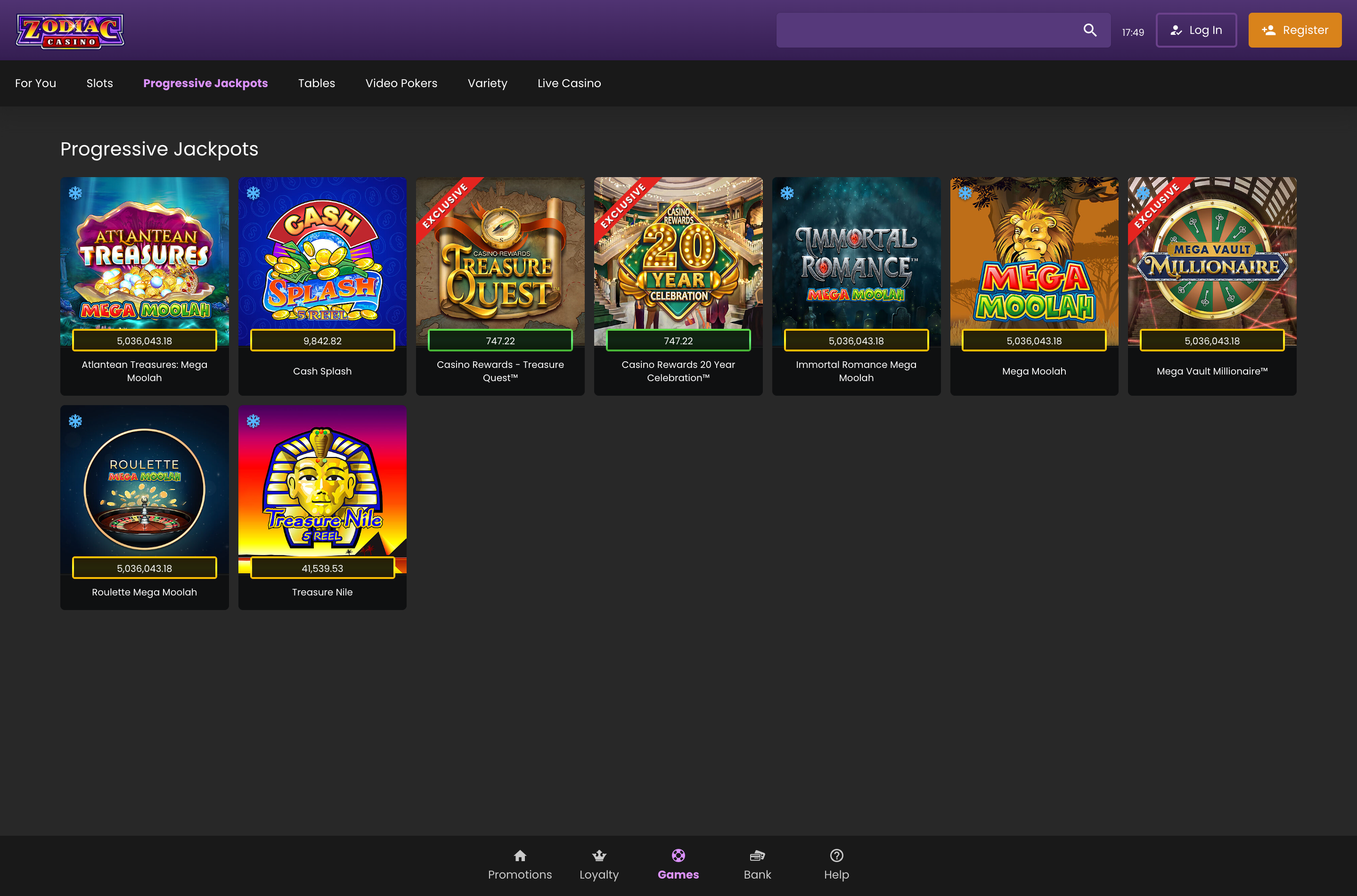Click the Bank cards icon
1357x896 pixels.
tap(757, 855)
